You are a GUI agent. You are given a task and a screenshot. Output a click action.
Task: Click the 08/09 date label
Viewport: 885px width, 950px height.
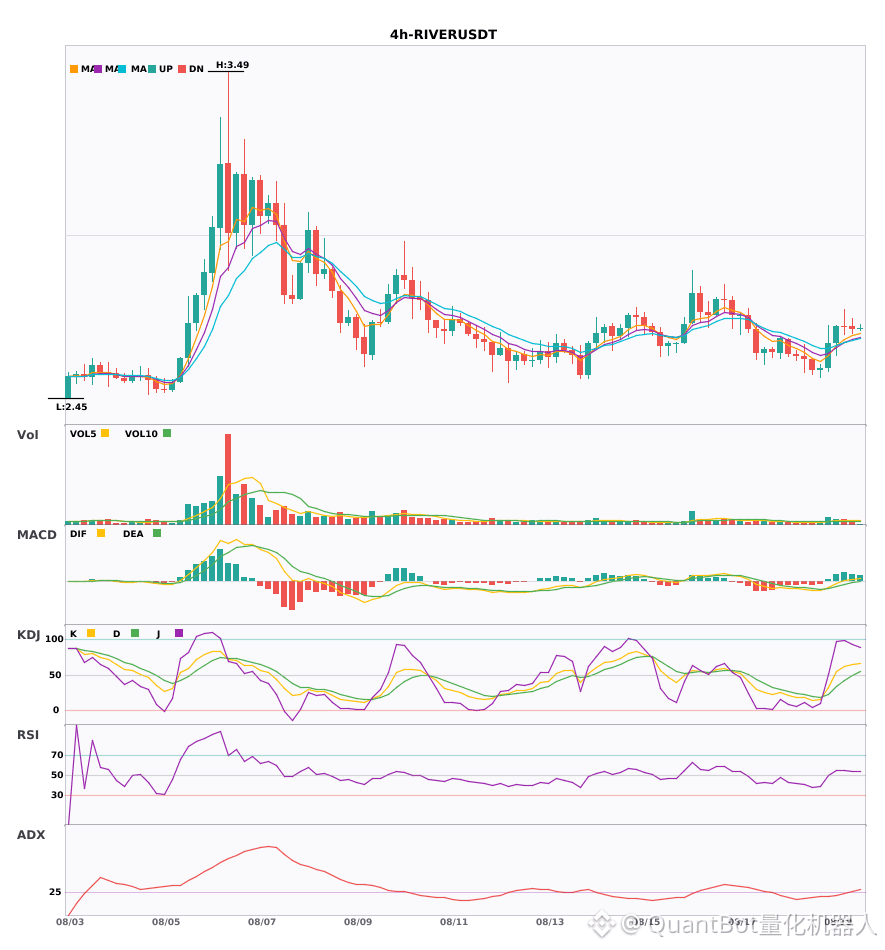(358, 922)
